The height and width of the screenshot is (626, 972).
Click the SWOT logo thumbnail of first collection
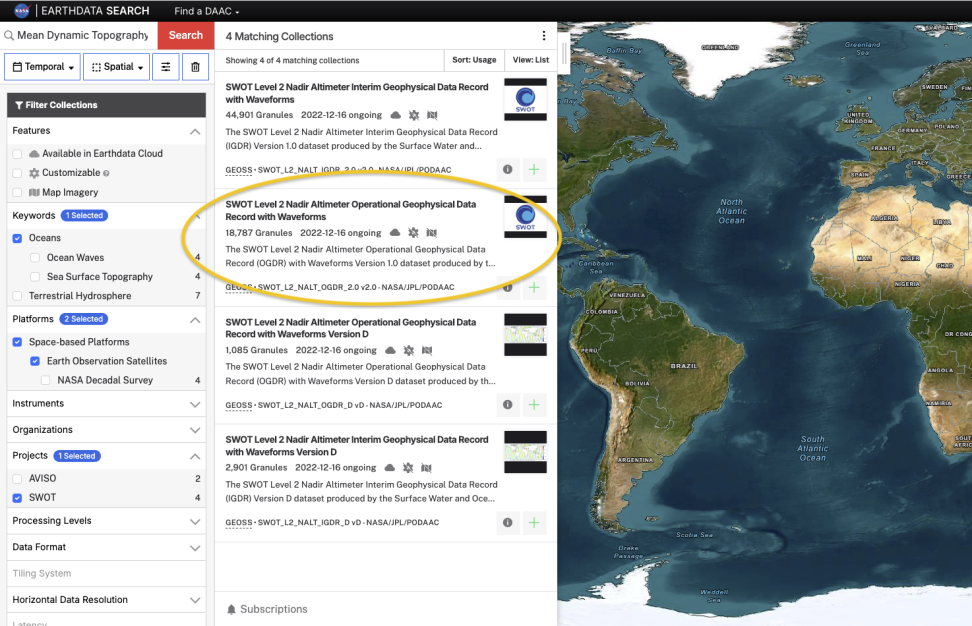point(526,99)
